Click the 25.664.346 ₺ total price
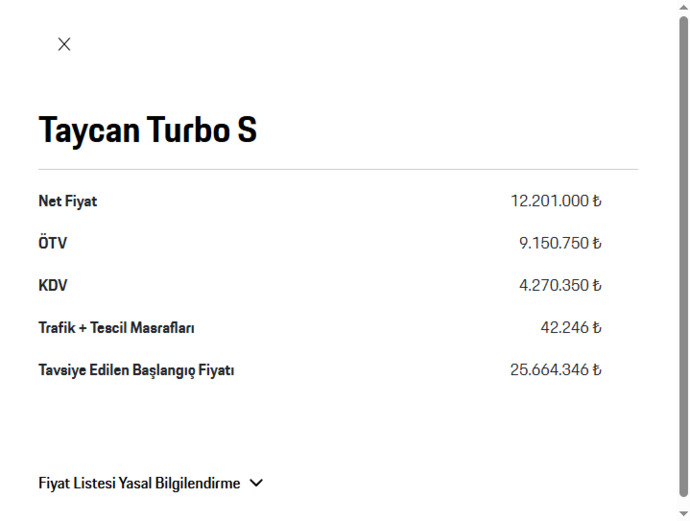The image size is (690, 521). click(x=556, y=370)
